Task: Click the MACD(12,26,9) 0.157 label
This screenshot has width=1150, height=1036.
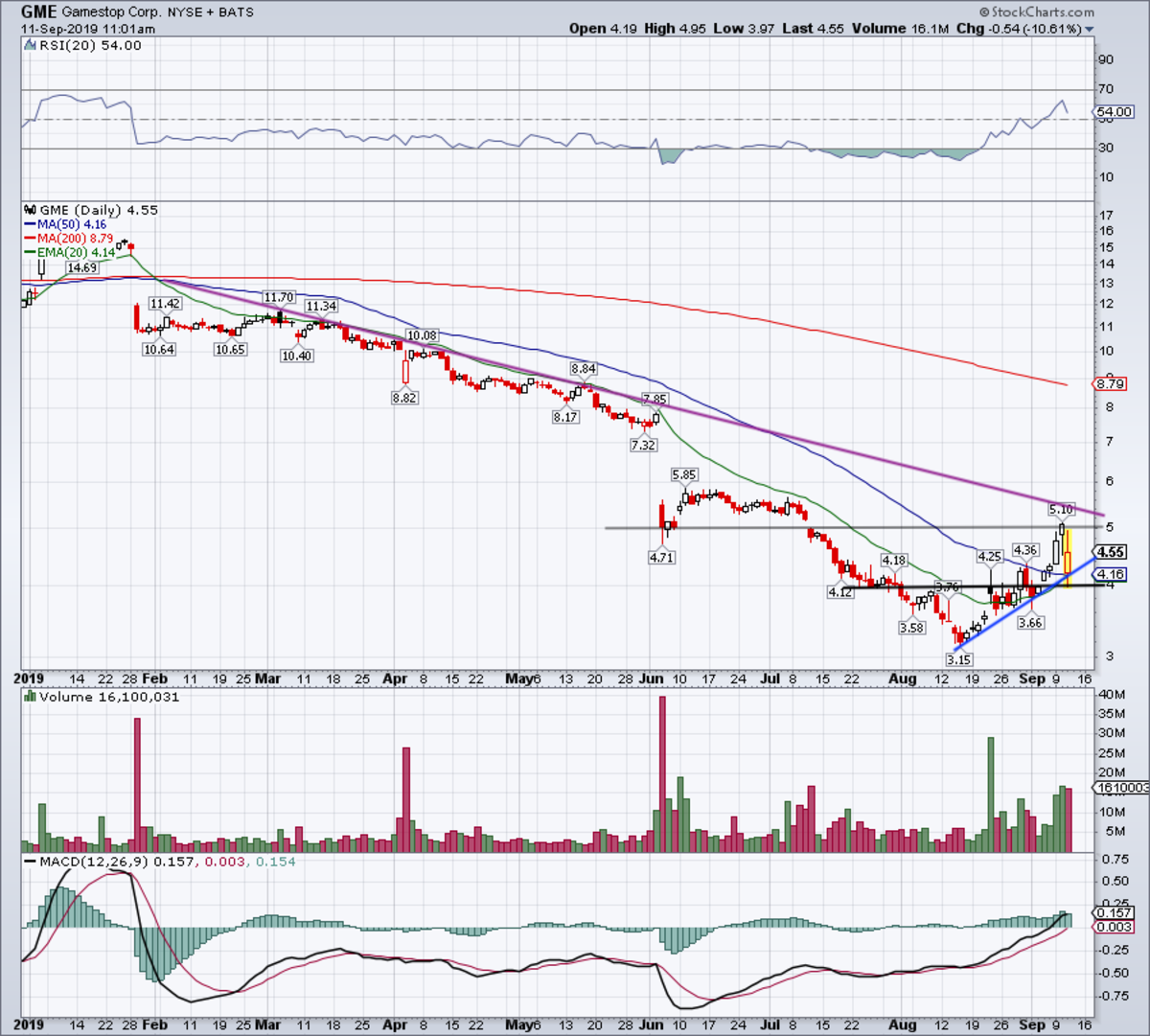Action: pyautogui.click(x=116, y=862)
